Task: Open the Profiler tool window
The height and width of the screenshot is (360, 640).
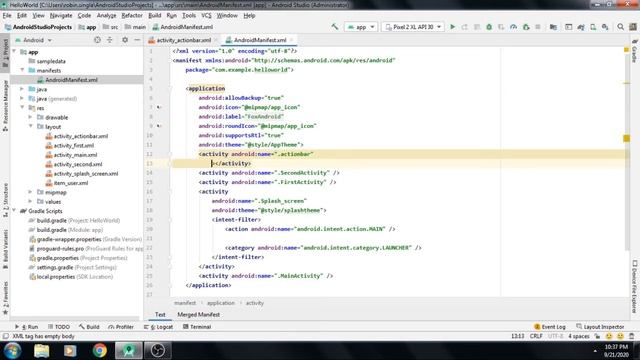Action: pyautogui.click(x=121, y=327)
